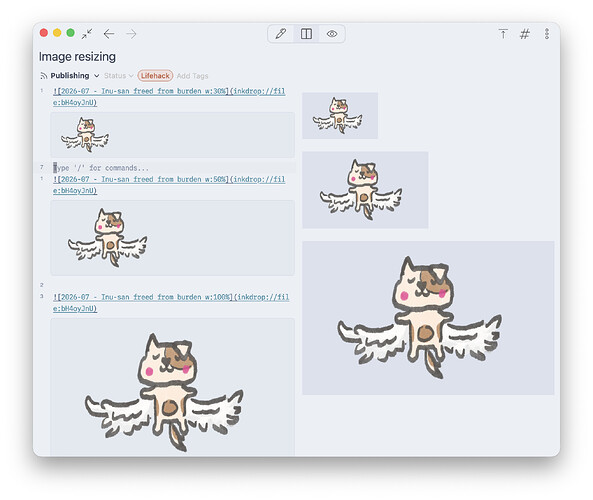Click the Lifehack tag
The width and height of the screenshot is (593, 500).
click(x=155, y=76)
